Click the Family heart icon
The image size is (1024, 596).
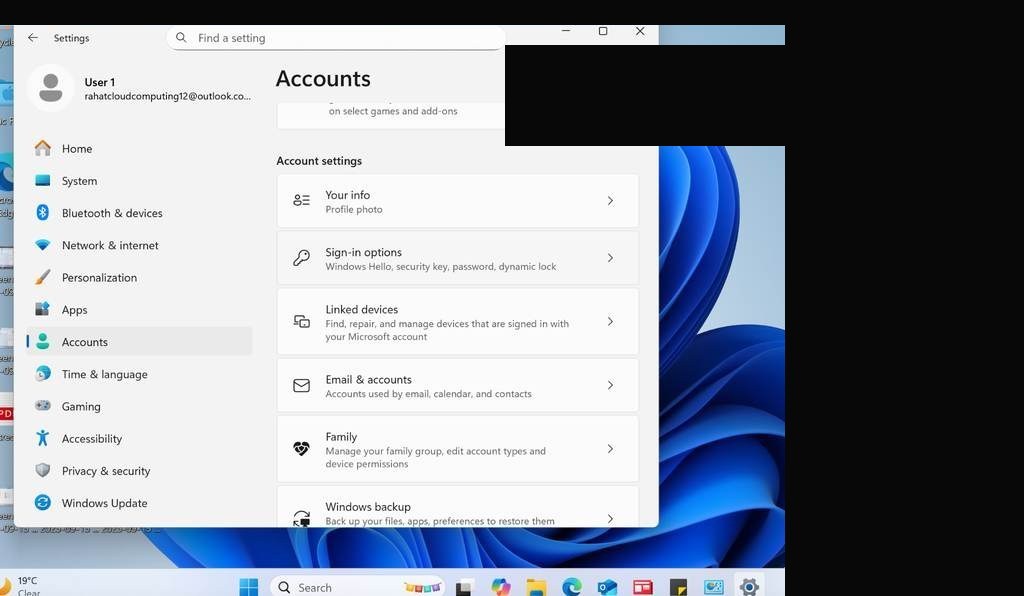point(301,448)
